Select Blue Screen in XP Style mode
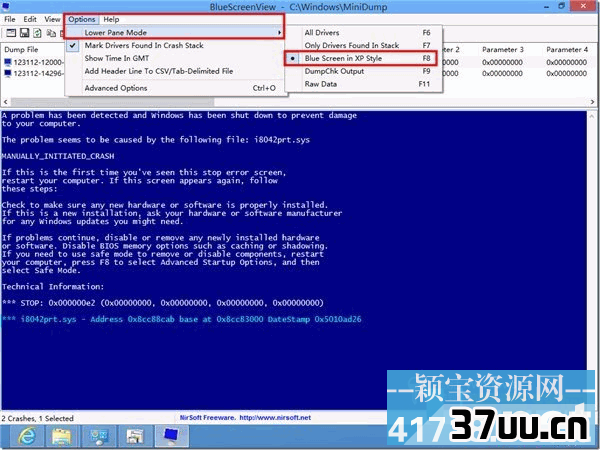This screenshot has height=450, width=600. [x=364, y=58]
